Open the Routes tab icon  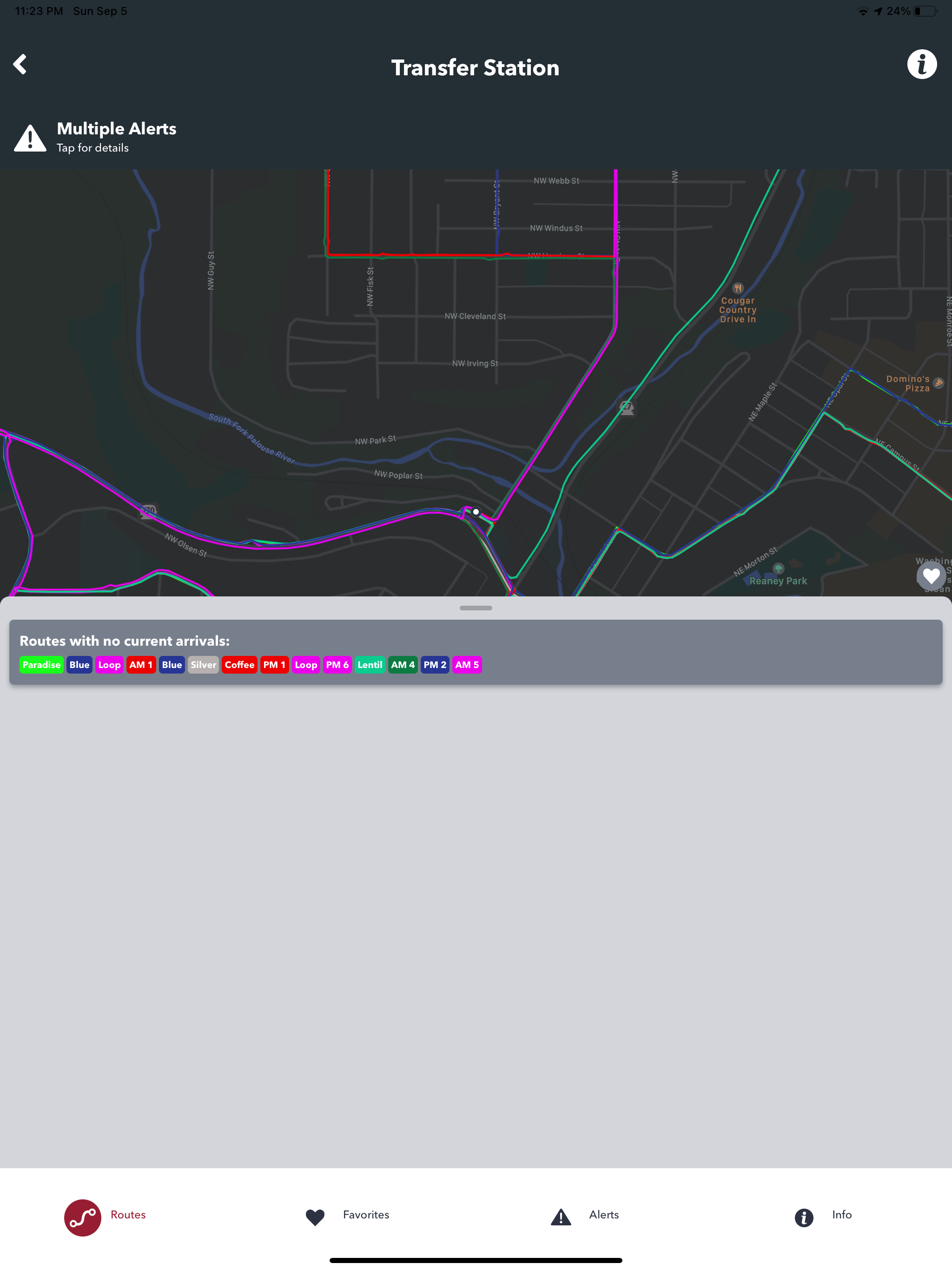(83, 1217)
